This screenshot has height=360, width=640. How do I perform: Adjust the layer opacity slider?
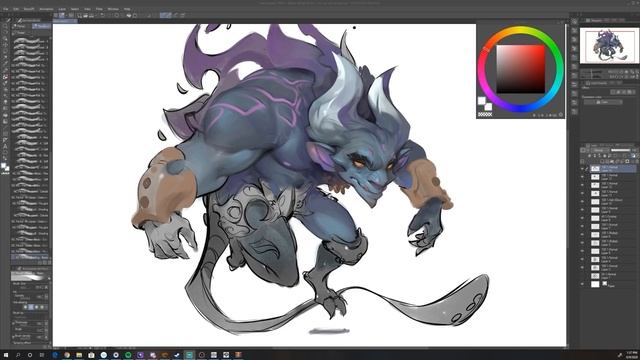point(620,150)
